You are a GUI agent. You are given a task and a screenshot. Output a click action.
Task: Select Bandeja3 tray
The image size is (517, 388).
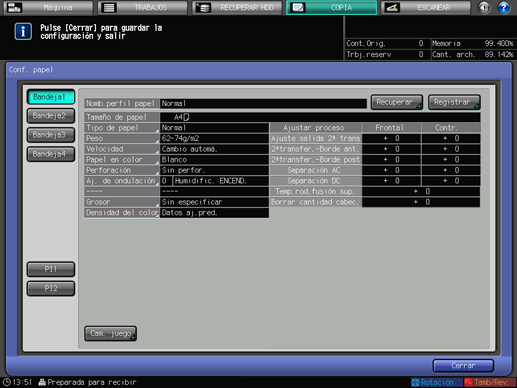pos(51,135)
